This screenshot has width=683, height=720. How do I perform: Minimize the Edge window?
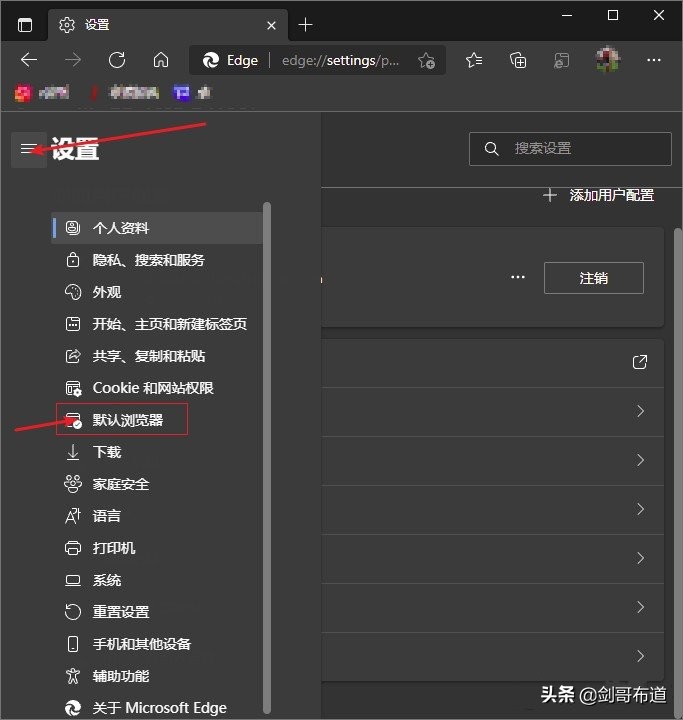[567, 16]
